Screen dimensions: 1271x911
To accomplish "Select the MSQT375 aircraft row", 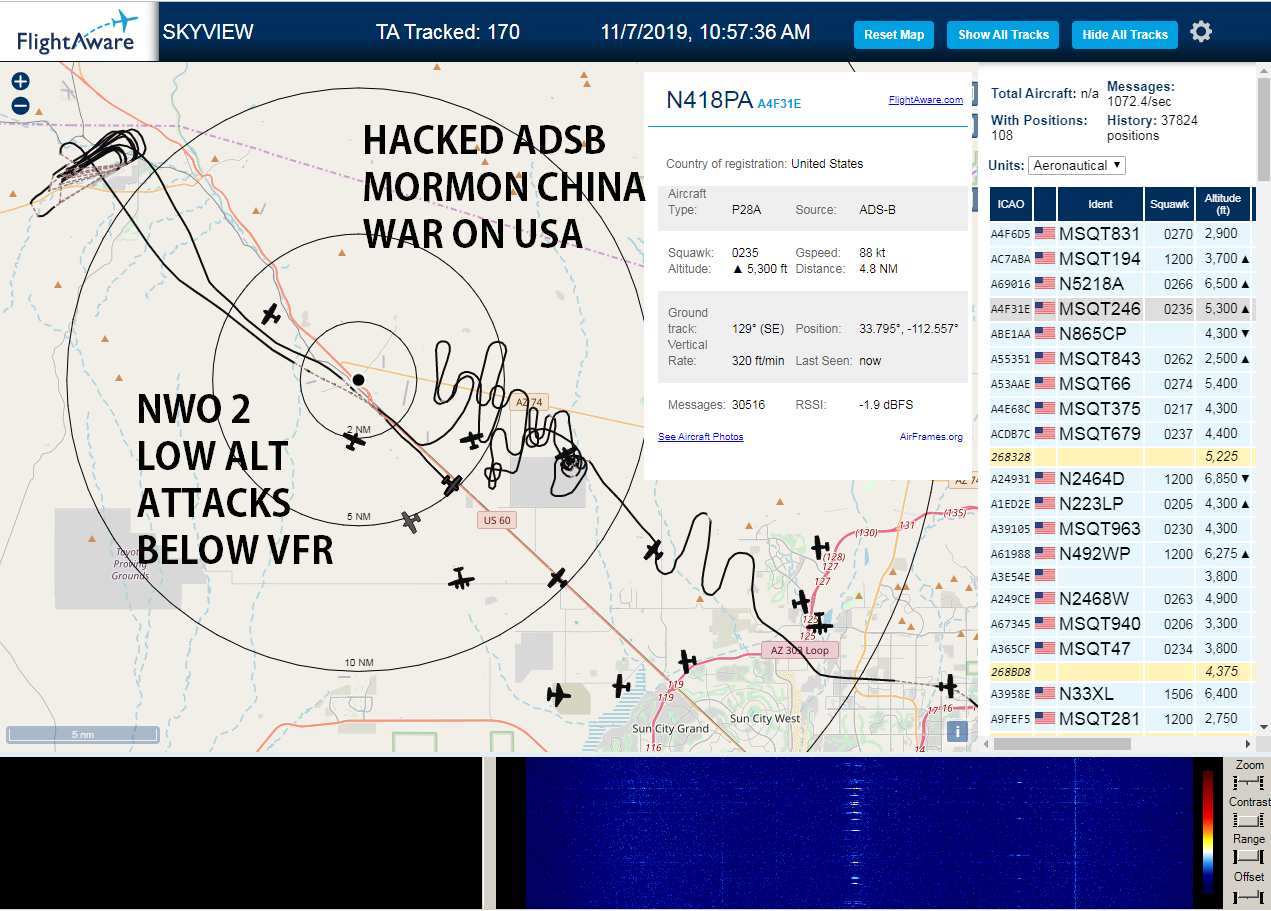I will (1121, 409).
